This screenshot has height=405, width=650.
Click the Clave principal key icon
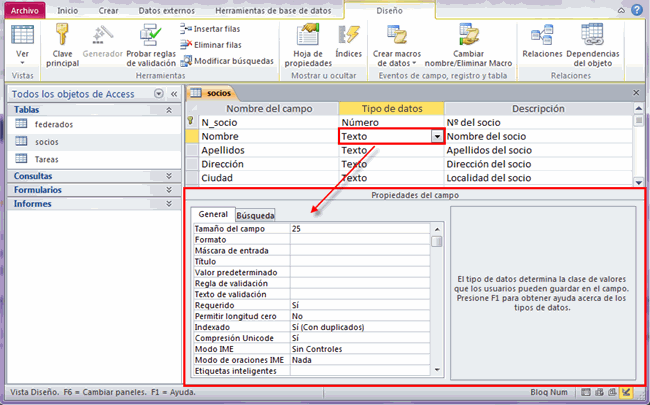point(62,35)
